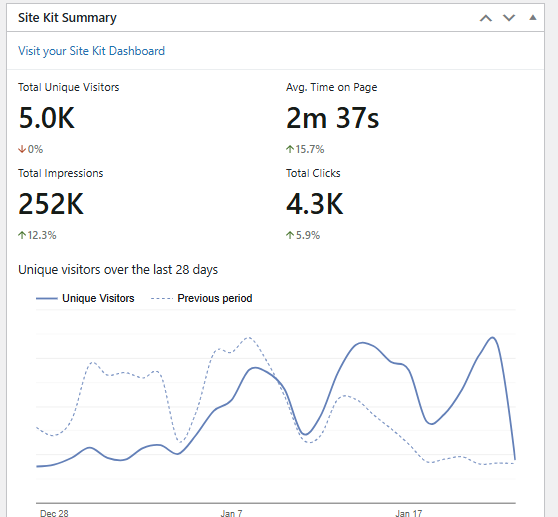This screenshot has height=517, width=558.
Task: Select the 4.3K clicks value
Action: [315, 204]
